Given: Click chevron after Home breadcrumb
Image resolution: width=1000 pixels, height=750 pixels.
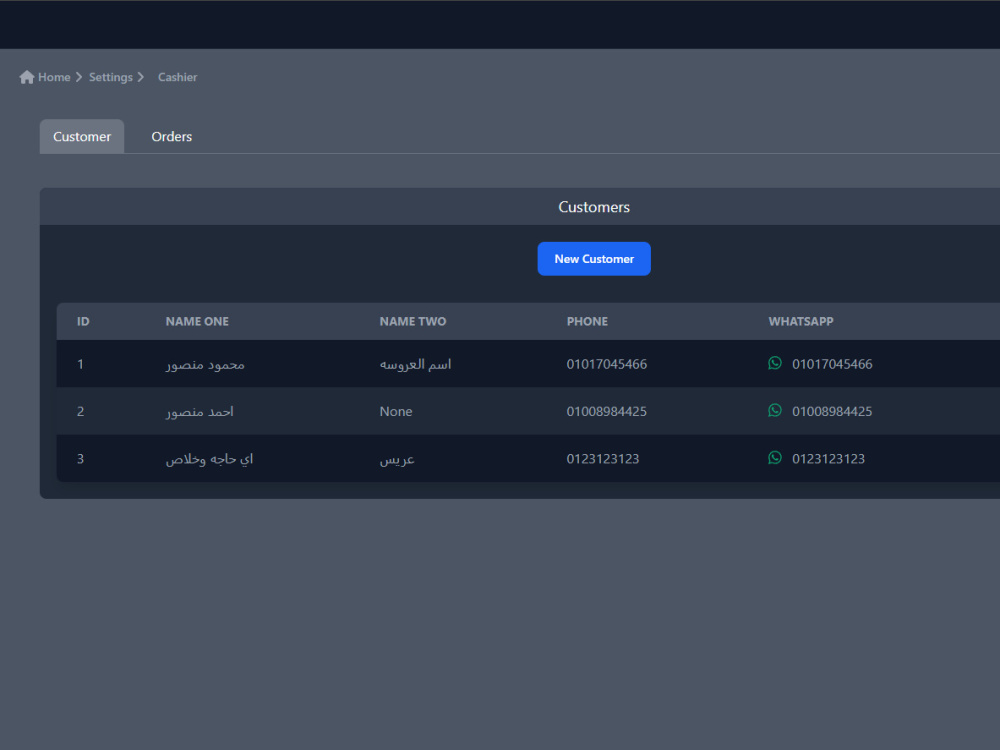Looking at the screenshot, I should click(x=79, y=77).
